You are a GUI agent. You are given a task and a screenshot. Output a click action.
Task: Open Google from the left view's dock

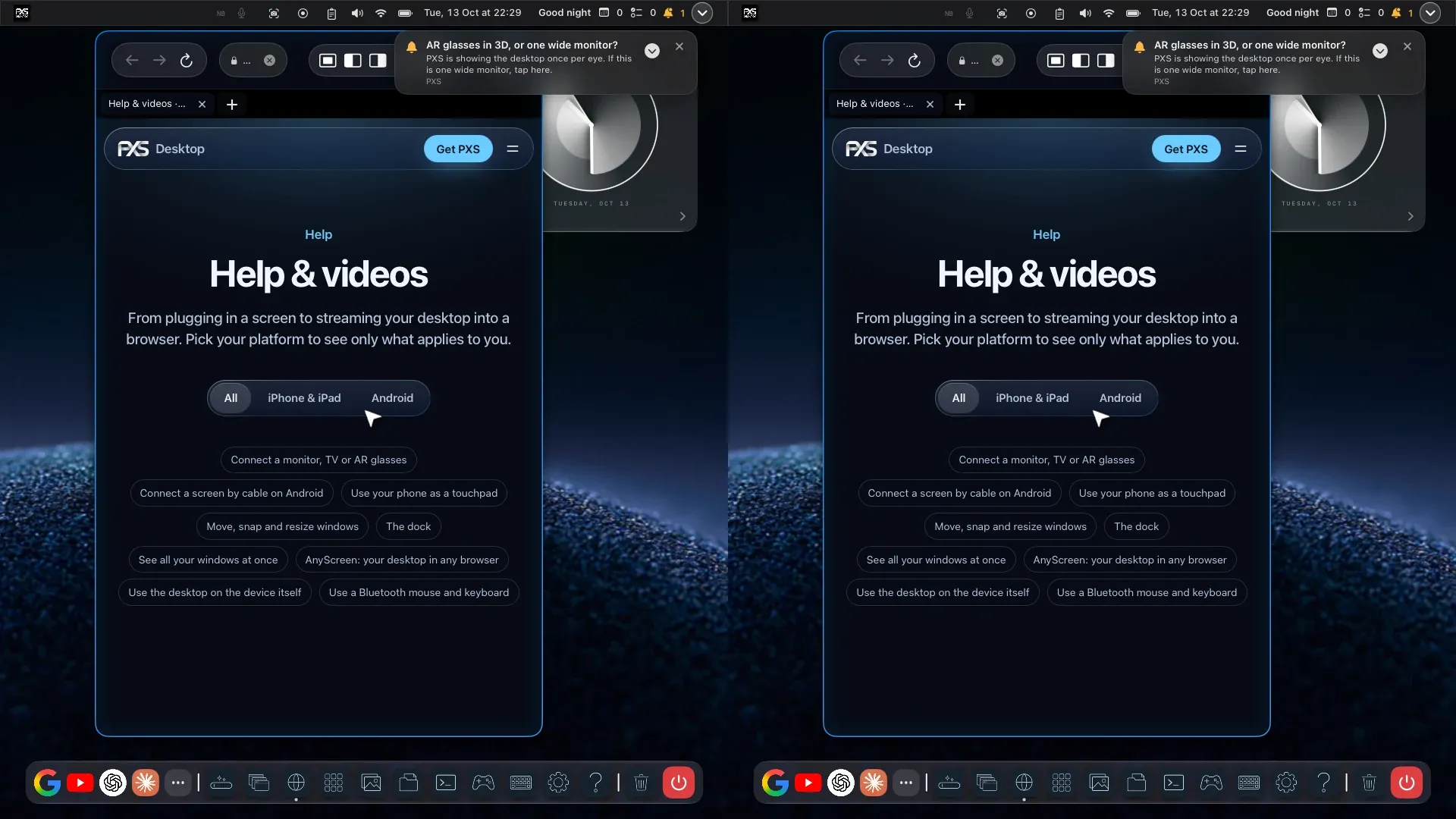point(47,783)
